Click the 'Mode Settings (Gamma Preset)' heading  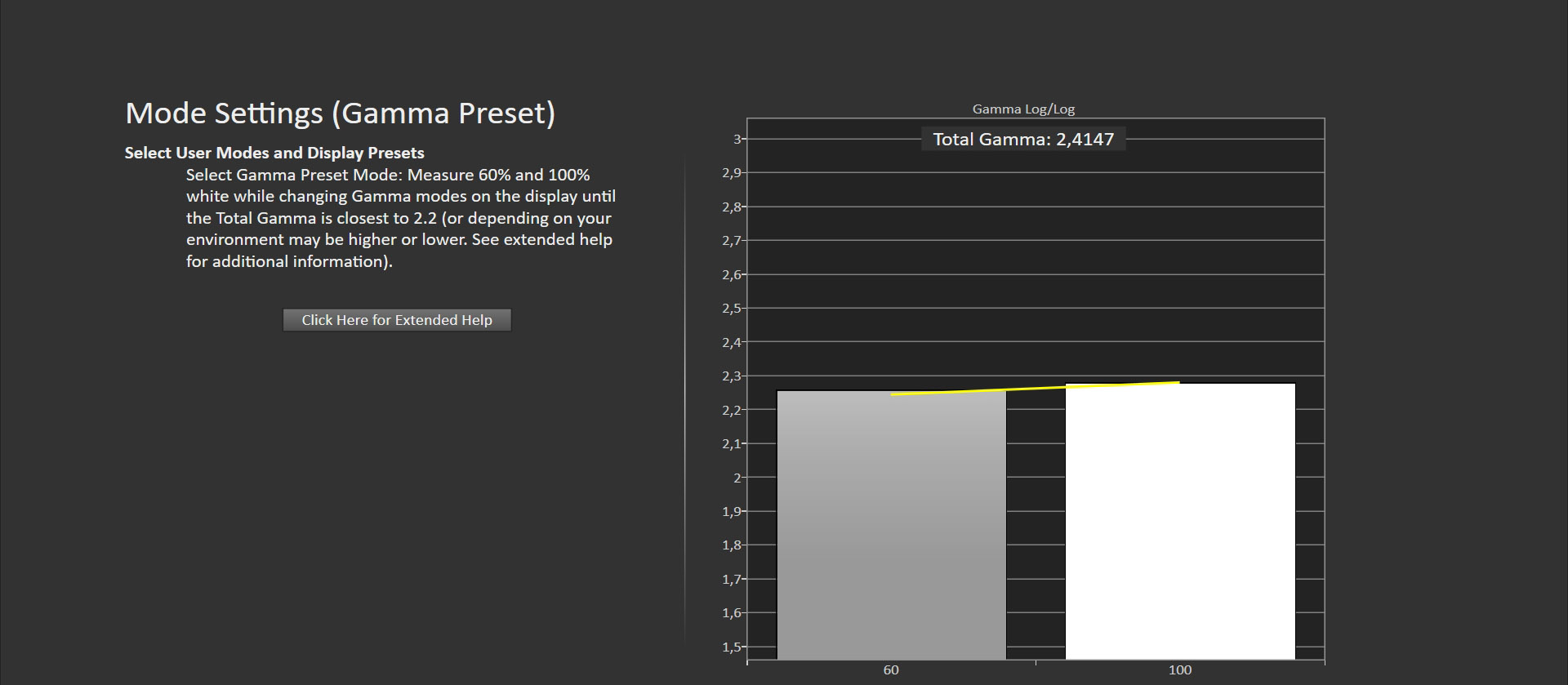[x=340, y=113]
